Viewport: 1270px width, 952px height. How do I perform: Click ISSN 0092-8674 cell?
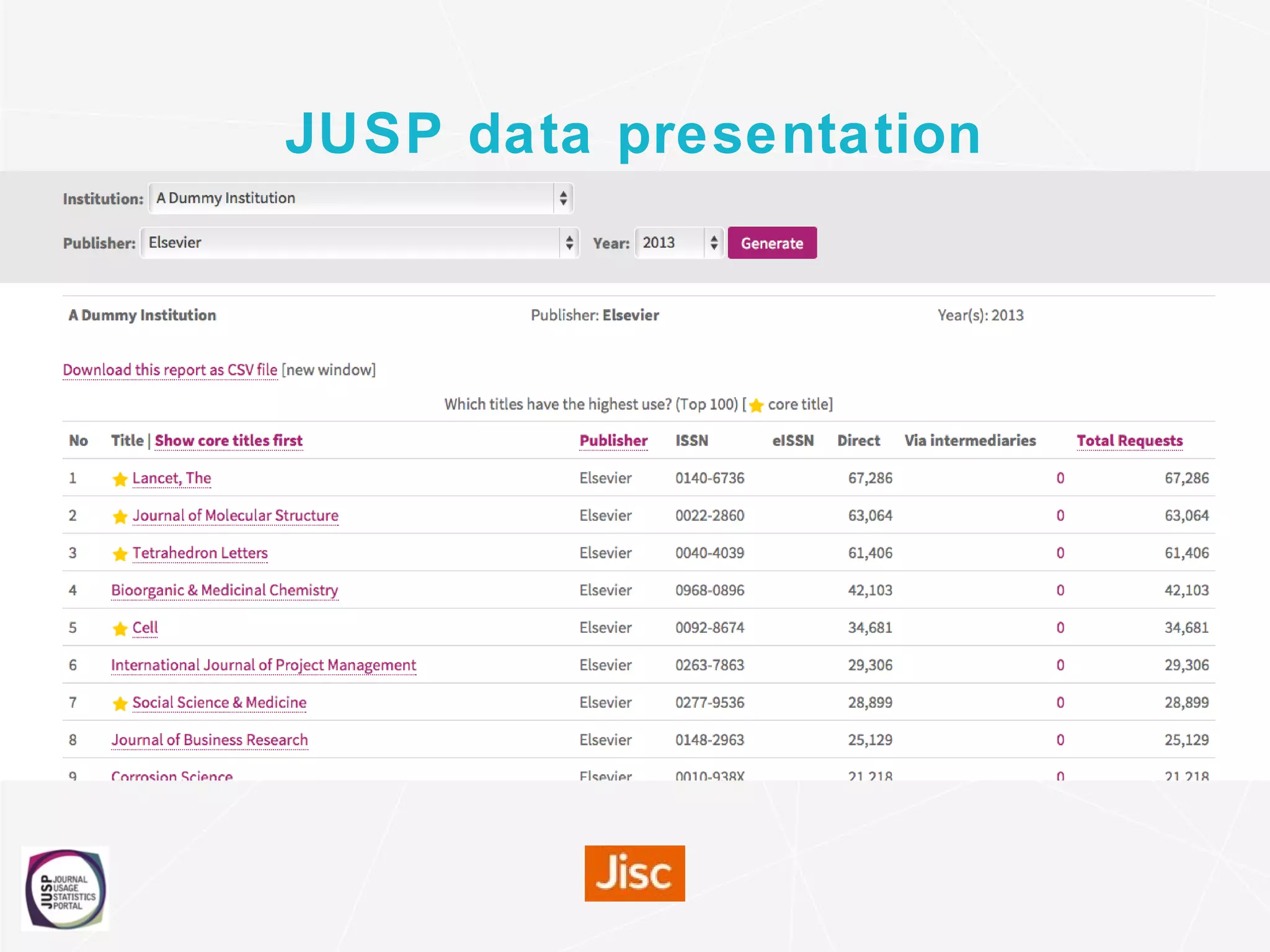click(x=710, y=628)
